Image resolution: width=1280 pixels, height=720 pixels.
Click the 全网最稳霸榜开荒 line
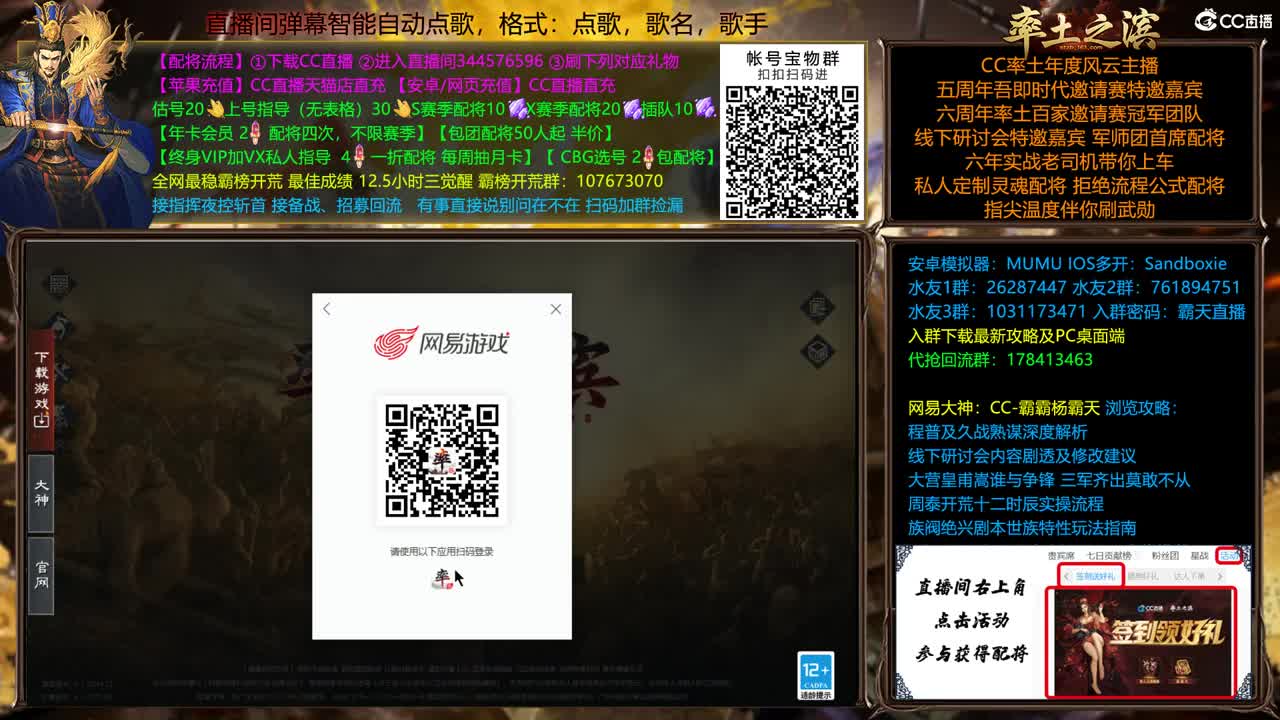pos(408,181)
